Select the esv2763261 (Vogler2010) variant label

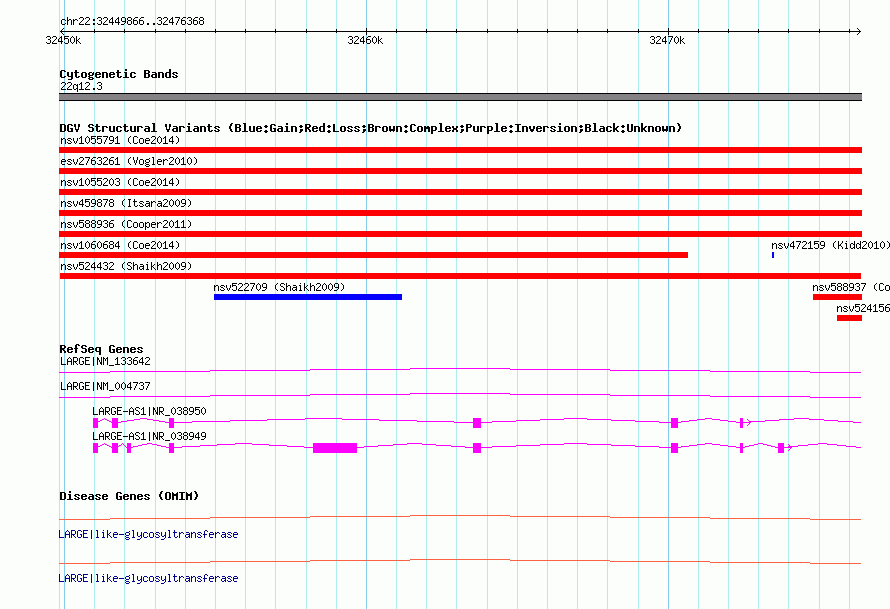click(x=129, y=161)
